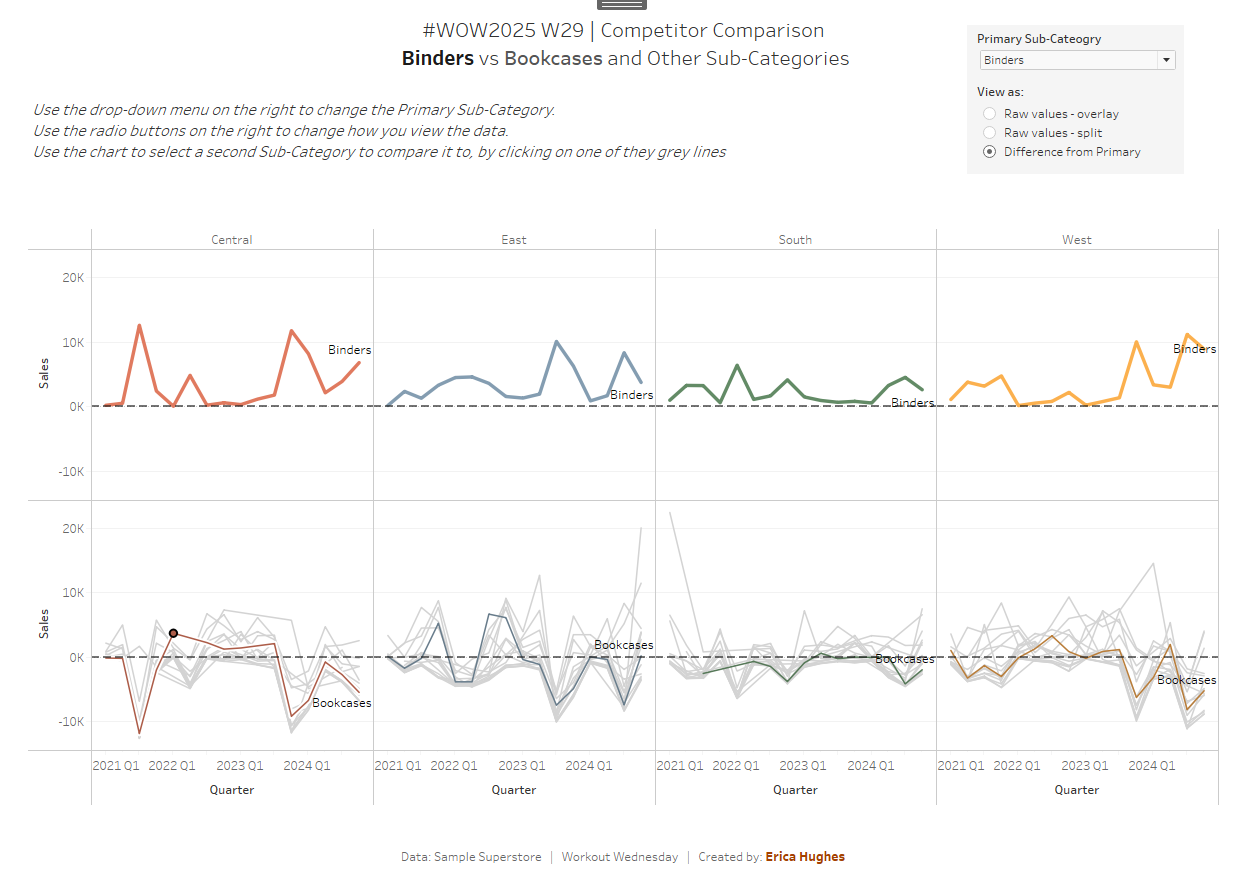1245x889 pixels.
Task: Click the Workout Wednesday footer text
Action: point(620,857)
